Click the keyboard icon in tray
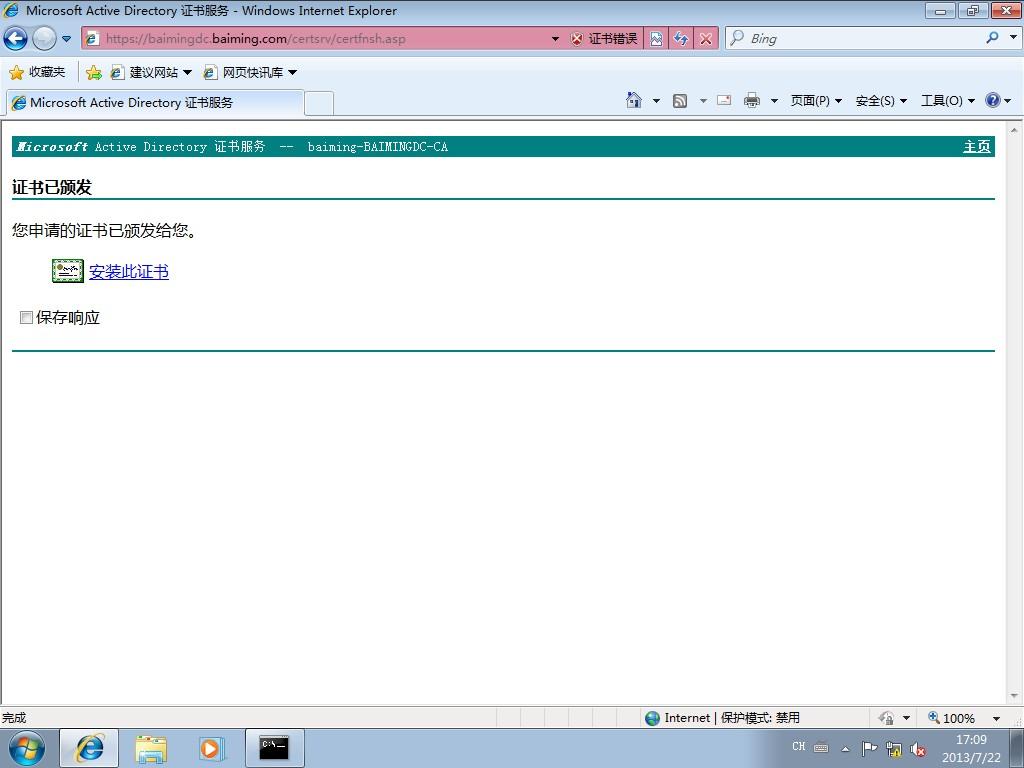The height and width of the screenshot is (768, 1024). tap(822, 747)
